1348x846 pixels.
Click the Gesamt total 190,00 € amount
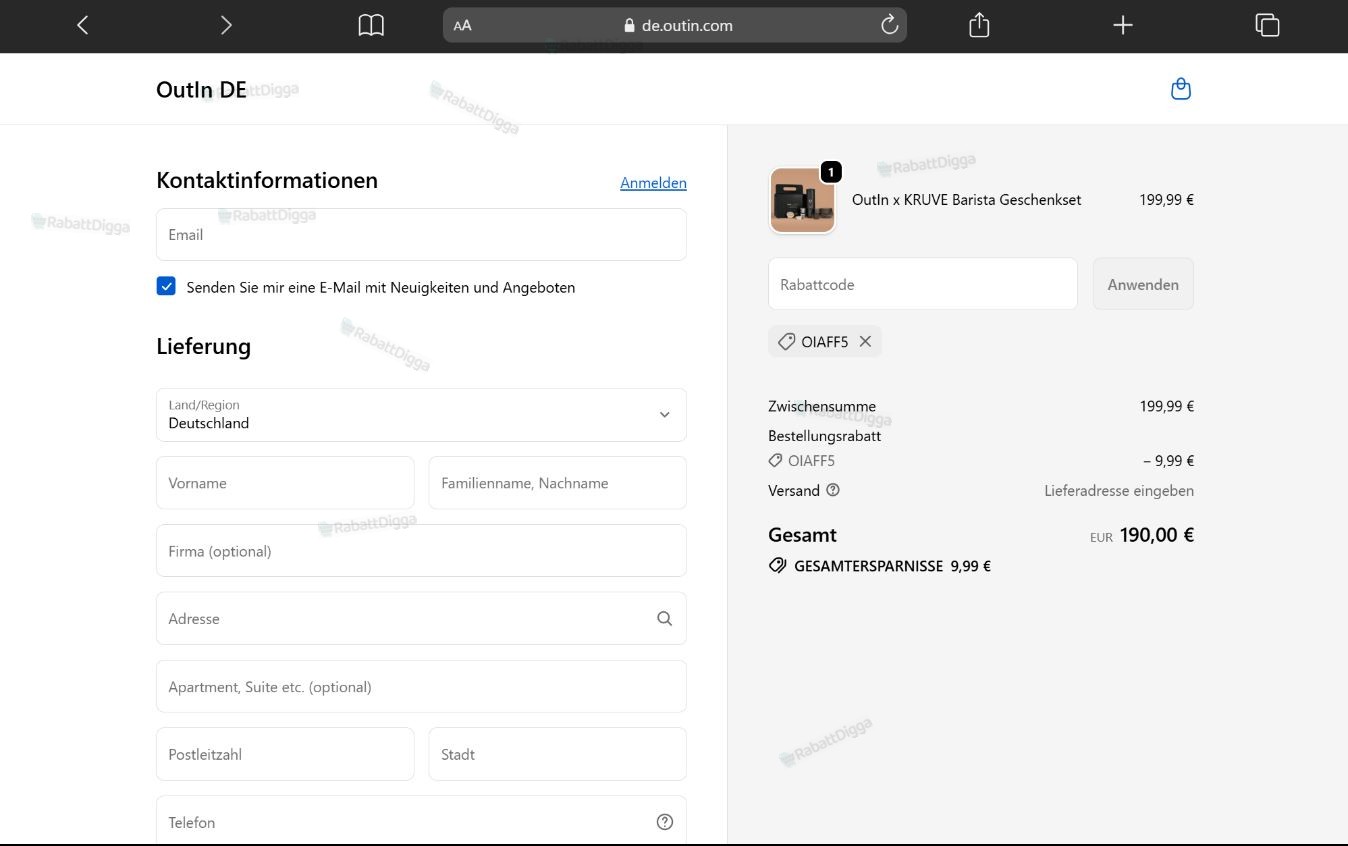(x=1156, y=535)
